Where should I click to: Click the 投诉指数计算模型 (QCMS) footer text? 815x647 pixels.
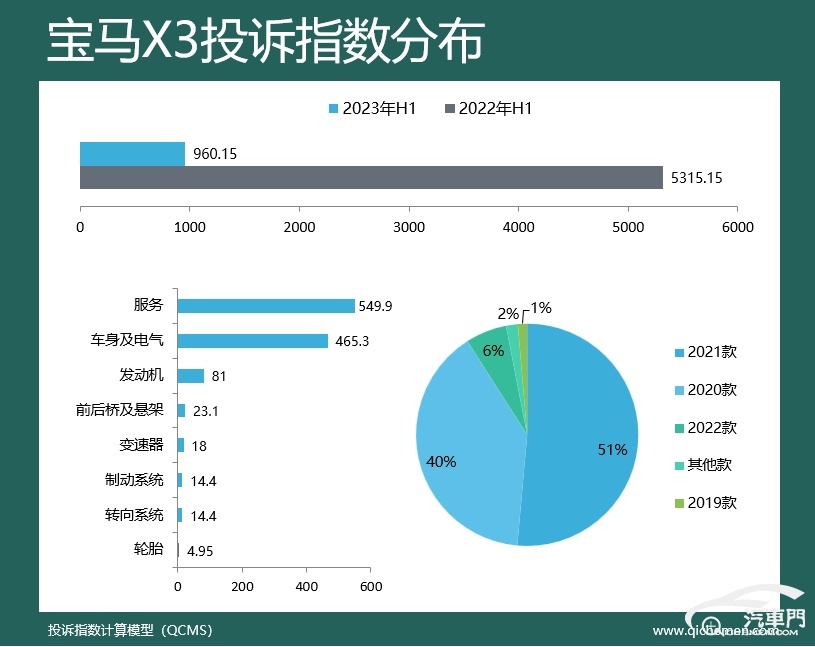pyautogui.click(x=130, y=630)
